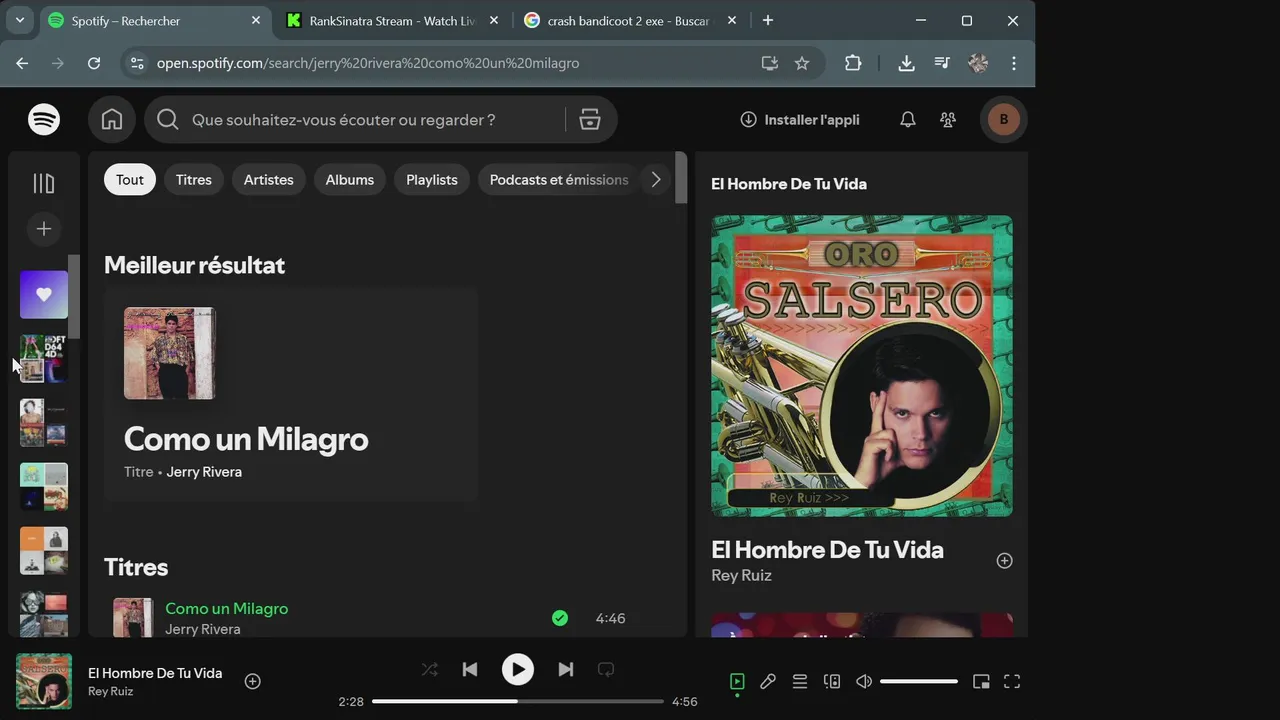Go to Spotify Home

112,120
